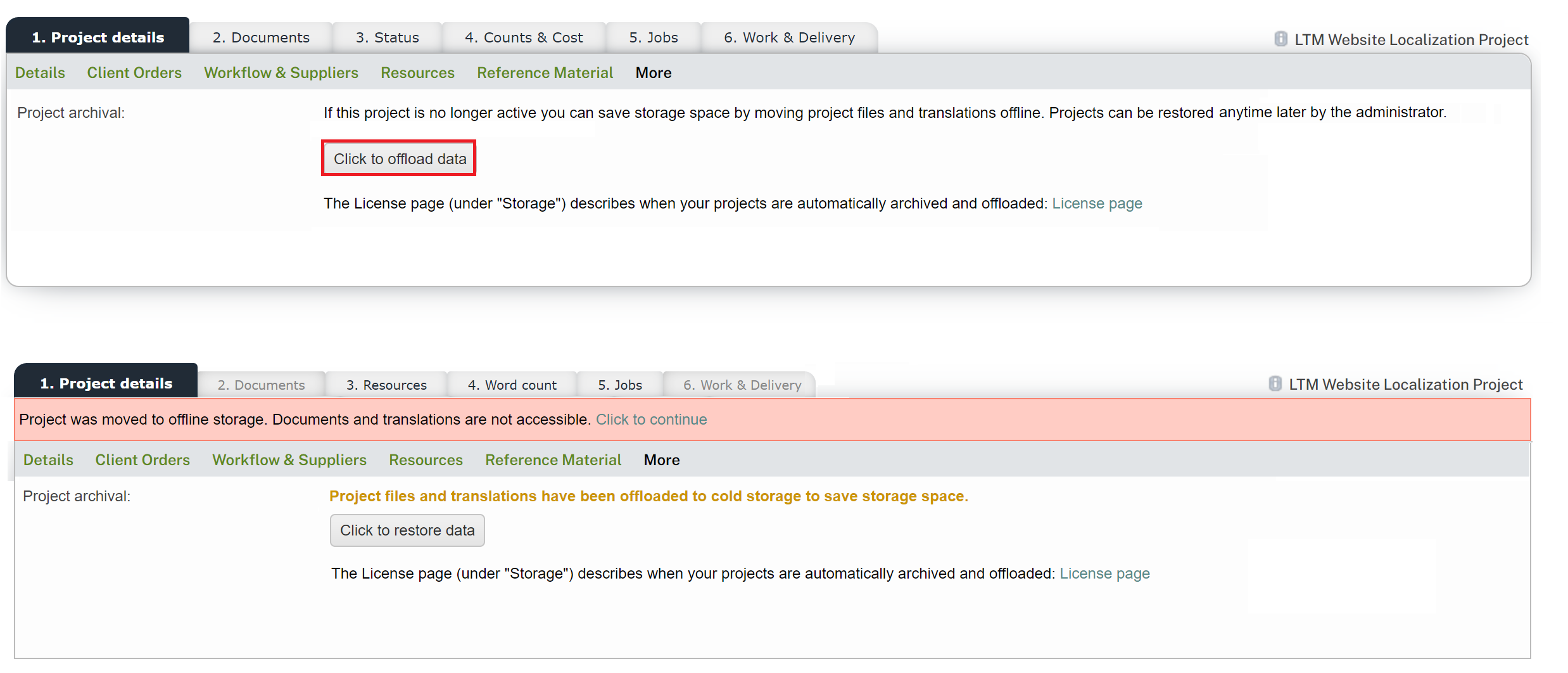Click 'Details' subtab in the panel with Status tab
Image resolution: width=1568 pixels, height=673 pixels.
click(40, 73)
